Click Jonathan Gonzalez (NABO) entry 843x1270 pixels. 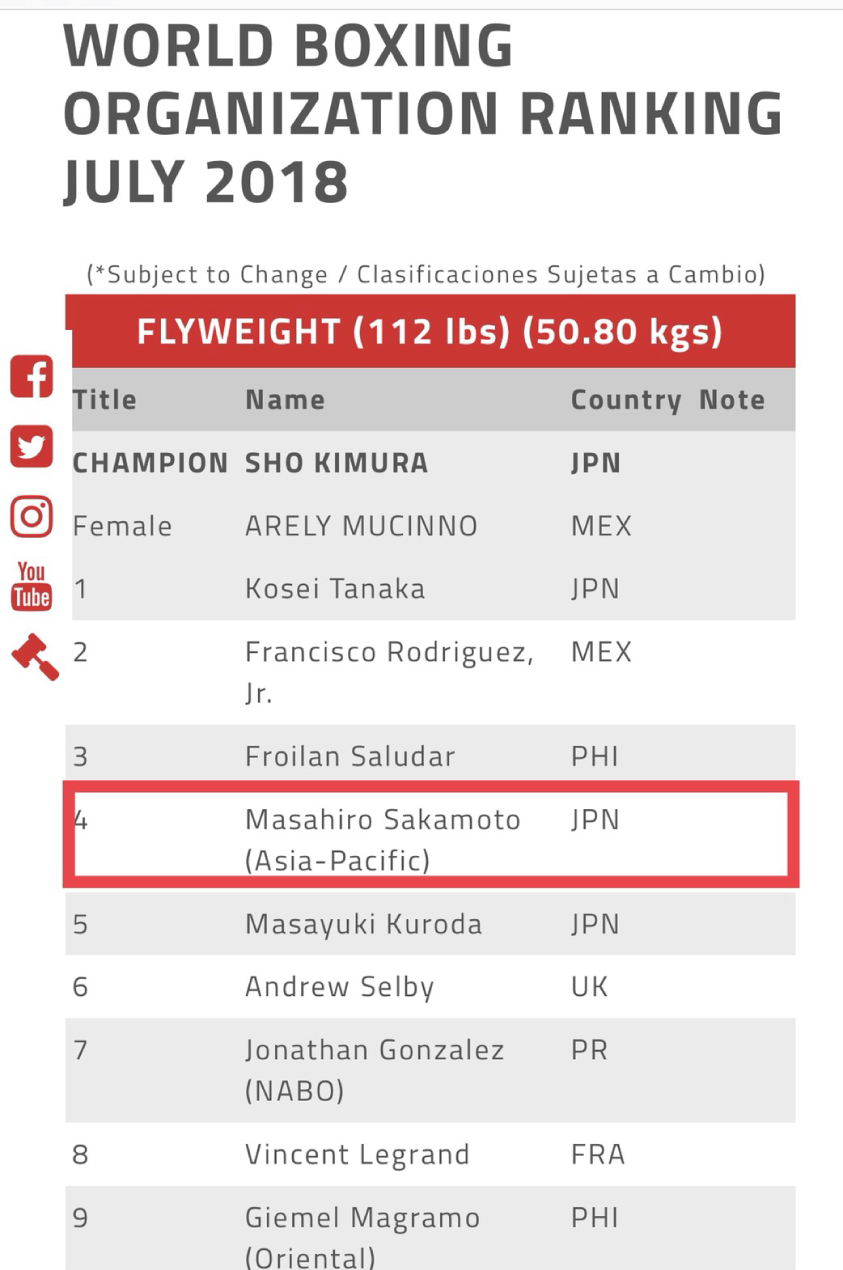(375, 1070)
